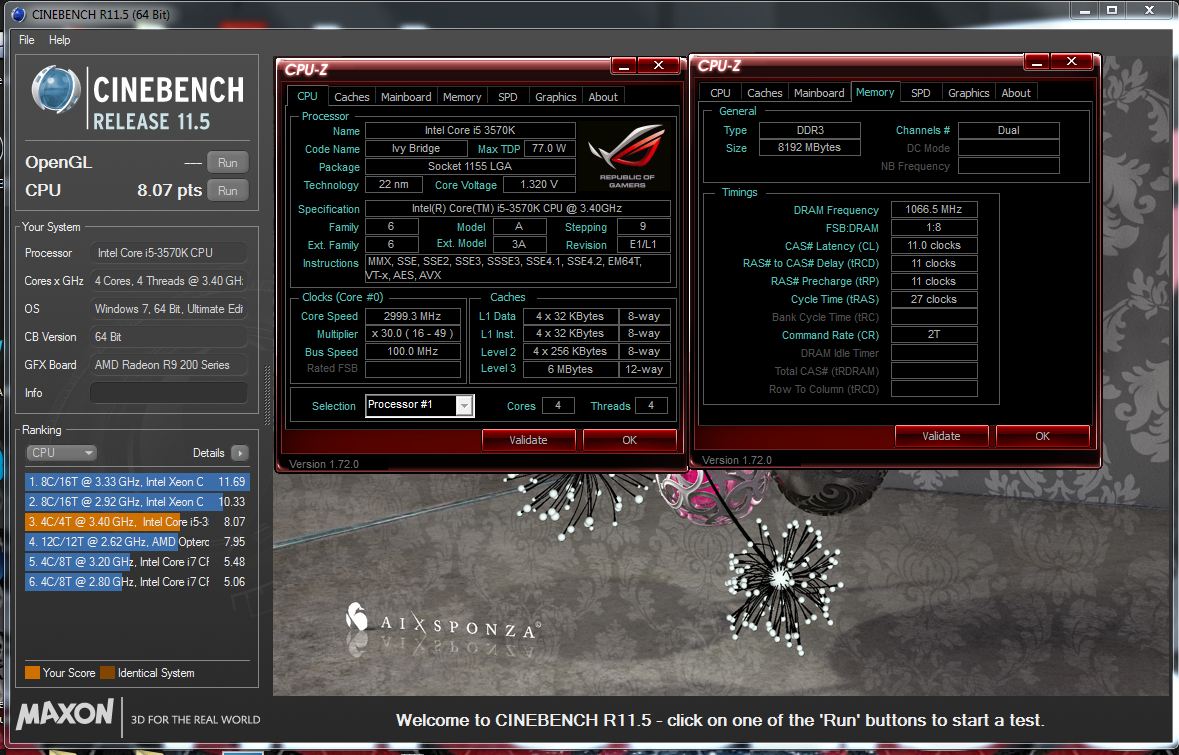The image size is (1179, 755).
Task: Switch to Caches tab in right CPU-Z window
Action: (765, 93)
